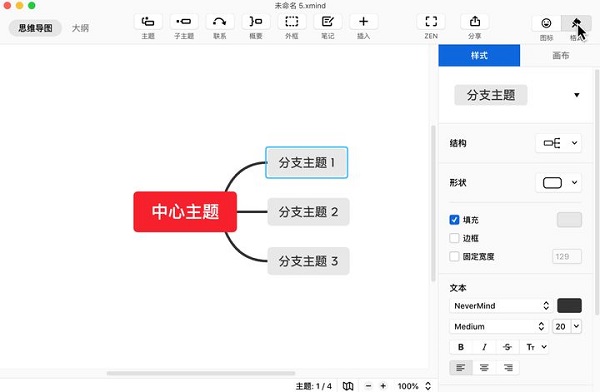Enable the 固定宽度 fixed width checkbox
This screenshot has width=600, height=392.
[454, 256]
